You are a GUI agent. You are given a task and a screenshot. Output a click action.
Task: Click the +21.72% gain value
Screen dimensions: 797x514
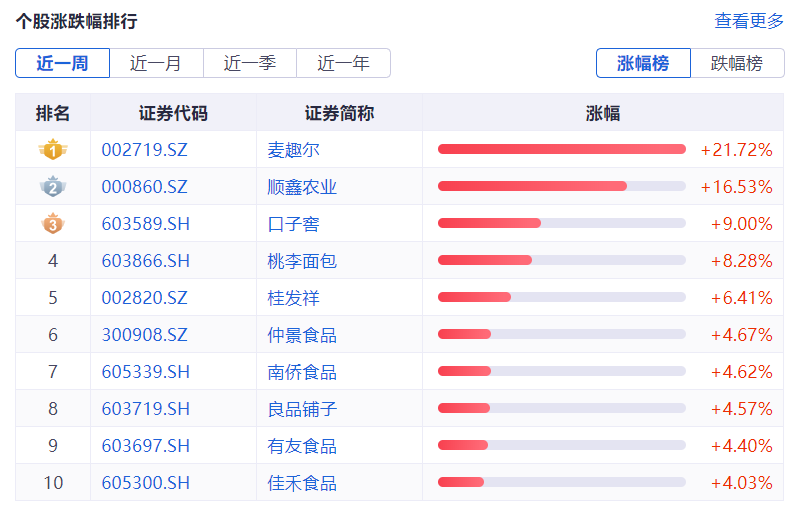click(x=737, y=150)
